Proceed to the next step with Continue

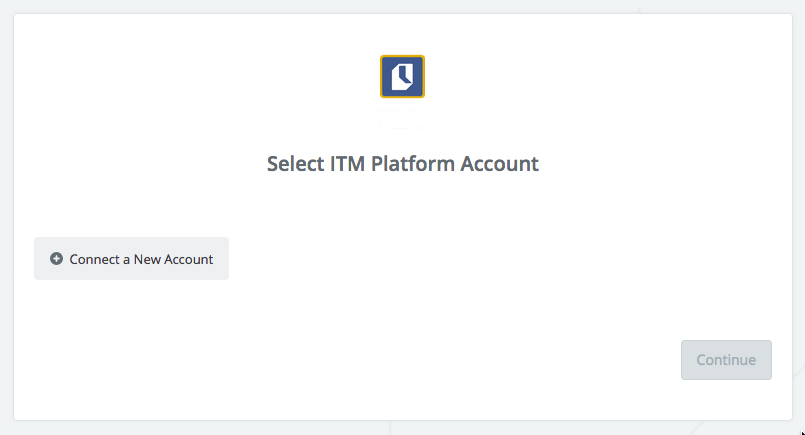[x=726, y=360]
